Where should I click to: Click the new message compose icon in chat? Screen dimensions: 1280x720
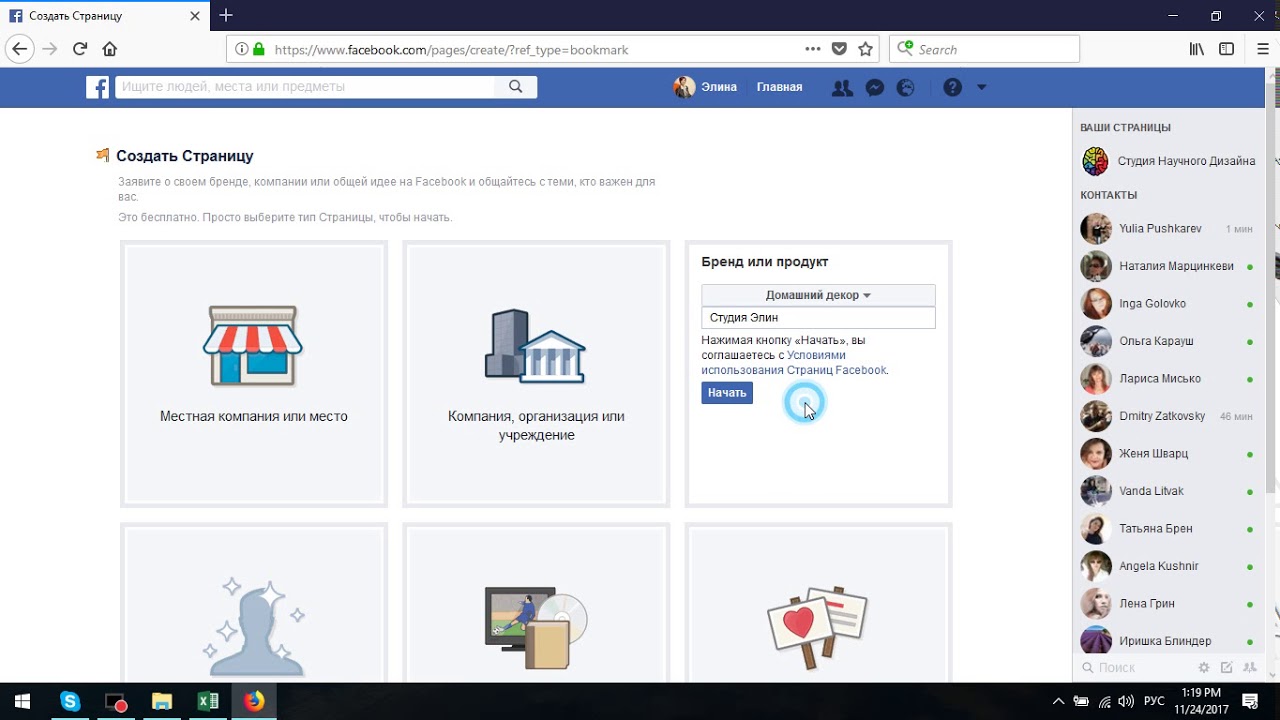click(x=1227, y=667)
